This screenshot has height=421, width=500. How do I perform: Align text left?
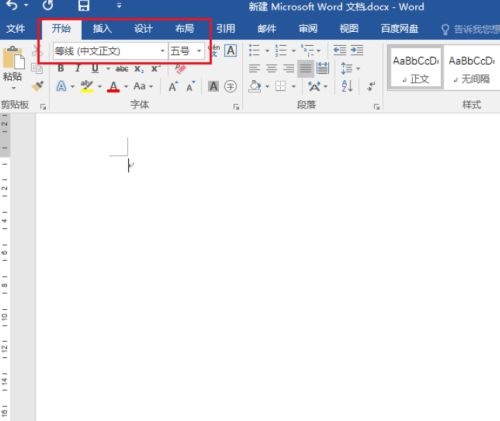pos(254,69)
